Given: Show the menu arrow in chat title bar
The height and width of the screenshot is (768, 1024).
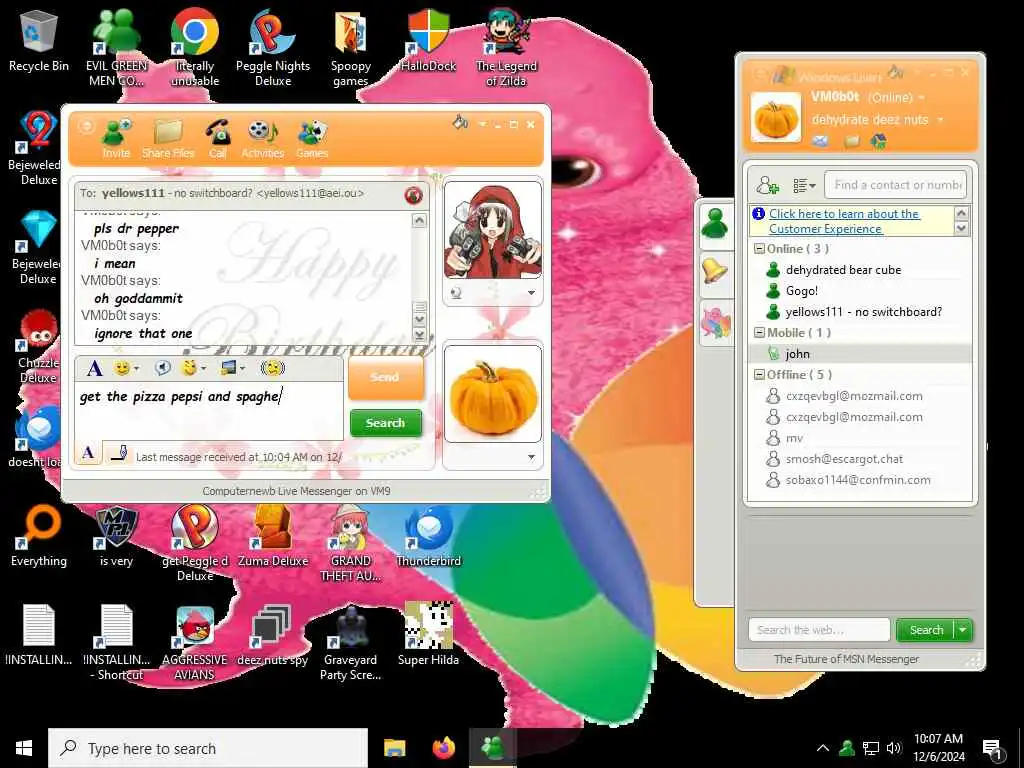Looking at the screenshot, I should (482, 123).
